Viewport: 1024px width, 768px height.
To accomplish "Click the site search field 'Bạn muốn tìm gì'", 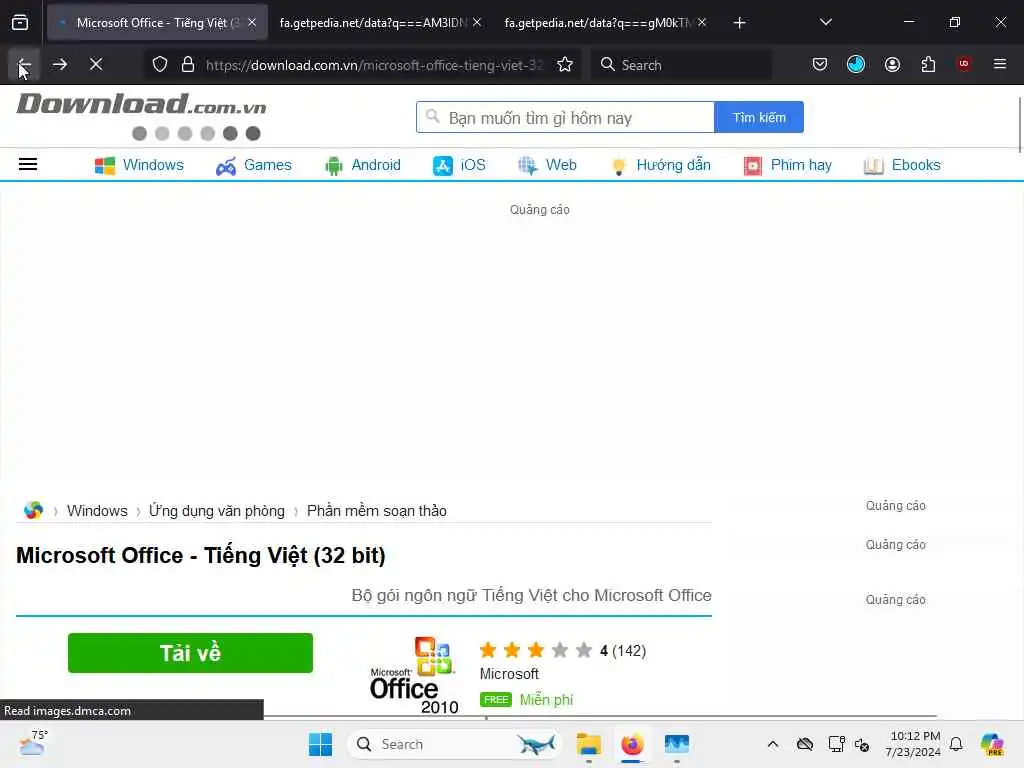I will tap(566, 118).
